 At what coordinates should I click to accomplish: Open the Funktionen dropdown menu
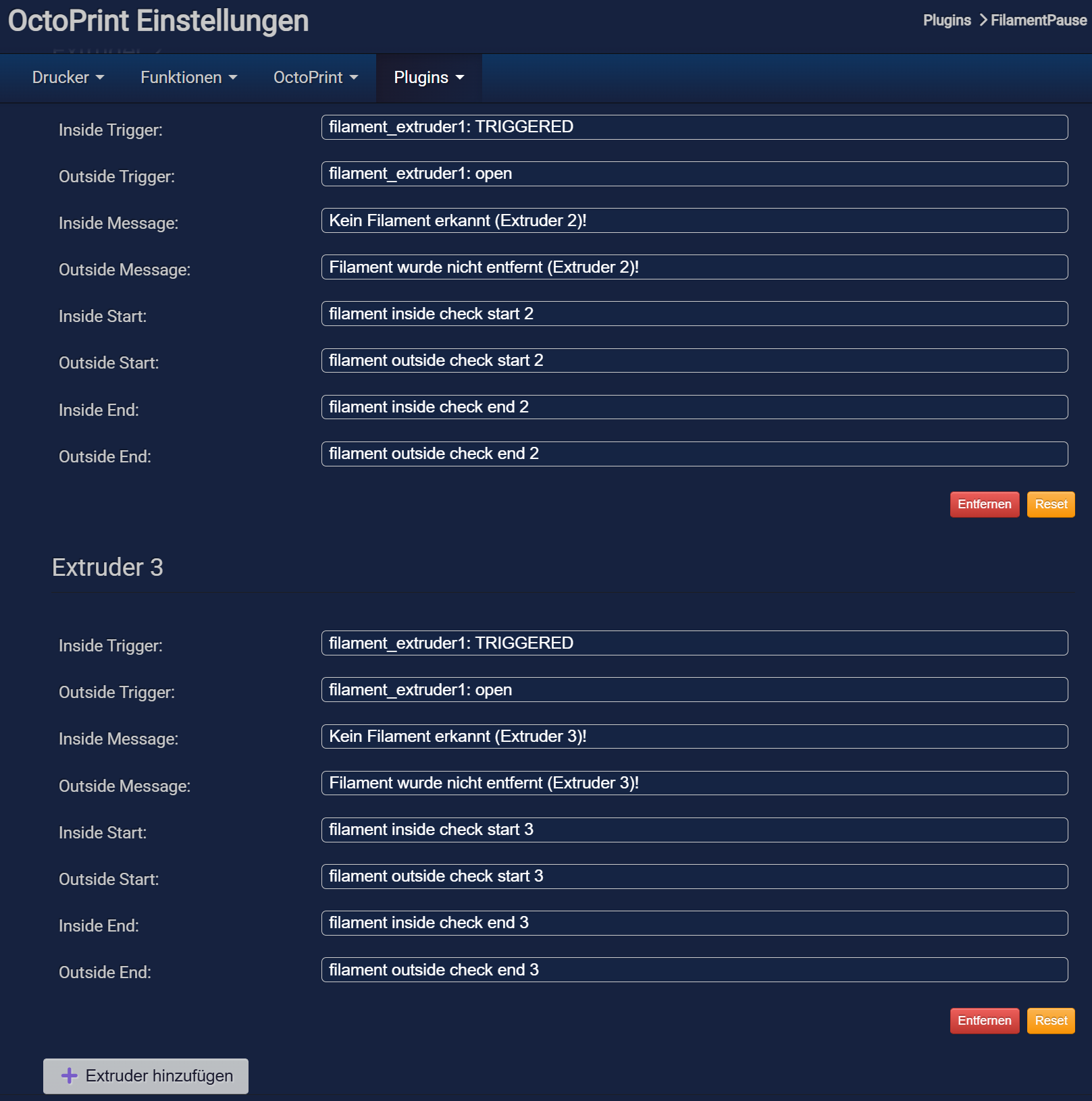point(189,78)
